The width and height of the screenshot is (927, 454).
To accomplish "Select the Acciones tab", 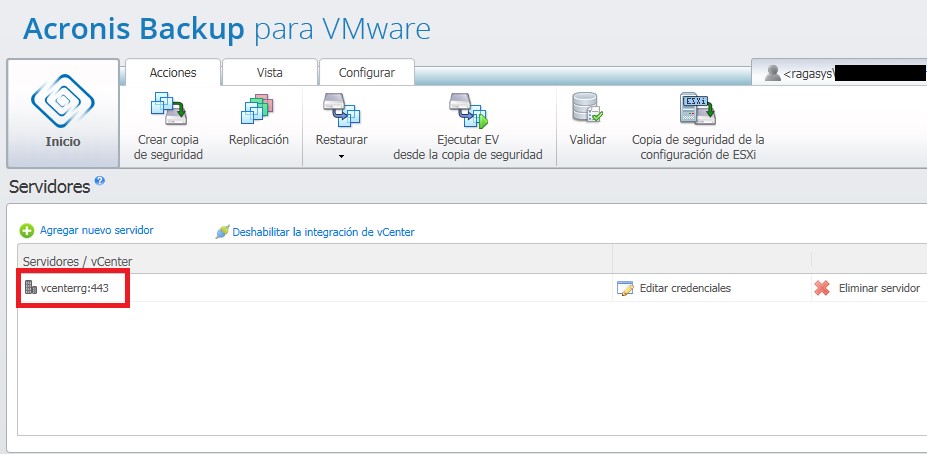I will (172, 72).
